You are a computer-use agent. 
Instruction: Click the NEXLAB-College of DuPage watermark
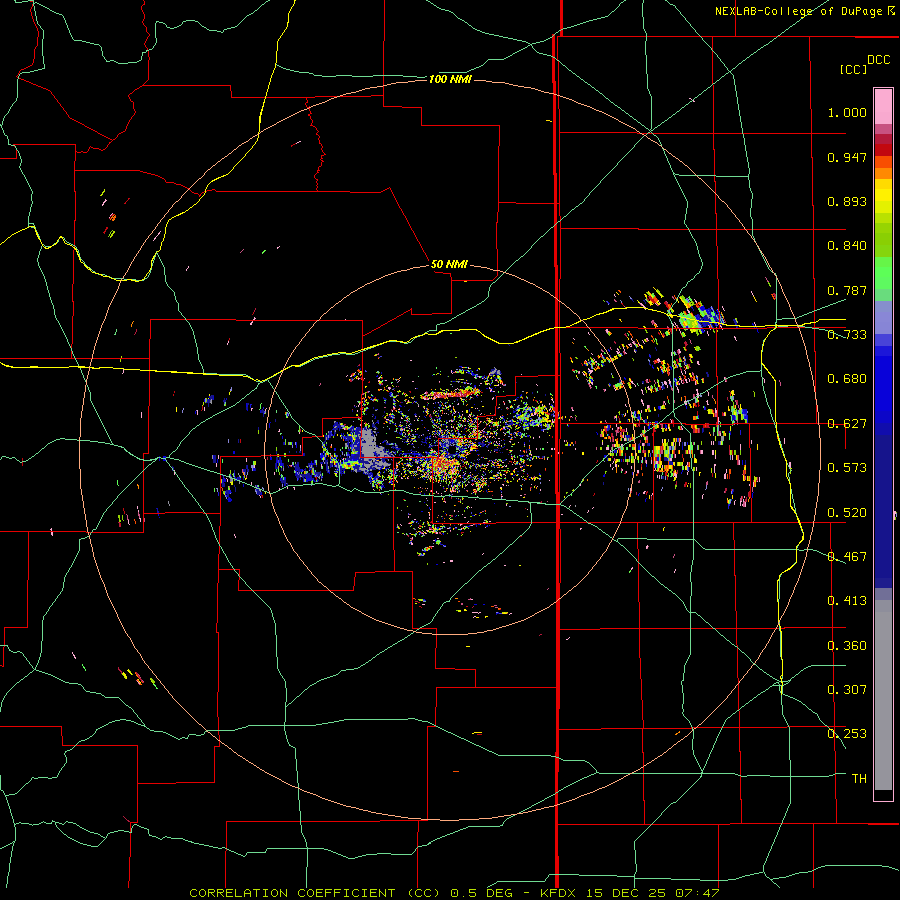click(x=804, y=11)
